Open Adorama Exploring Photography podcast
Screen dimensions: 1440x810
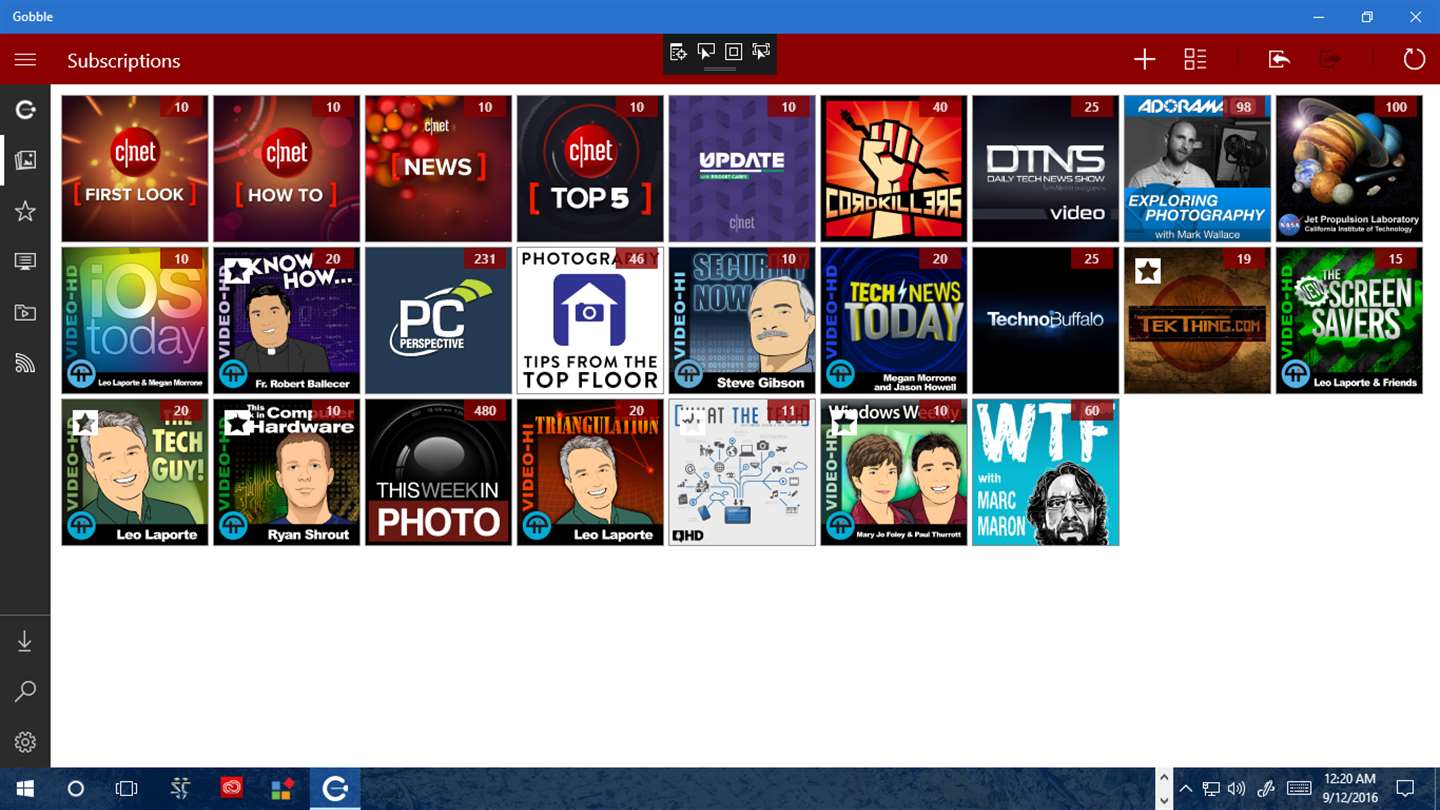1197,169
